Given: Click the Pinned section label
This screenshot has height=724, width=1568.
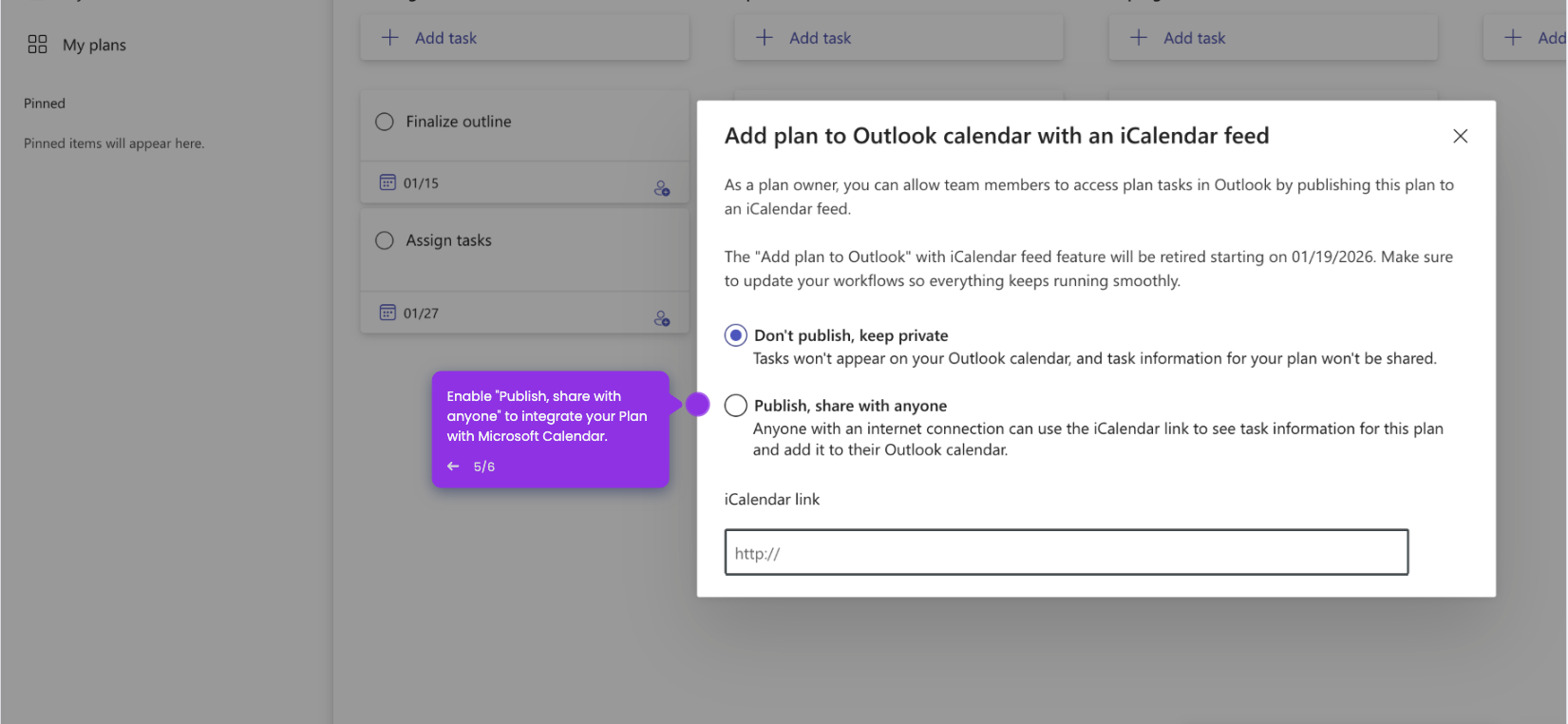Looking at the screenshot, I should [x=45, y=103].
